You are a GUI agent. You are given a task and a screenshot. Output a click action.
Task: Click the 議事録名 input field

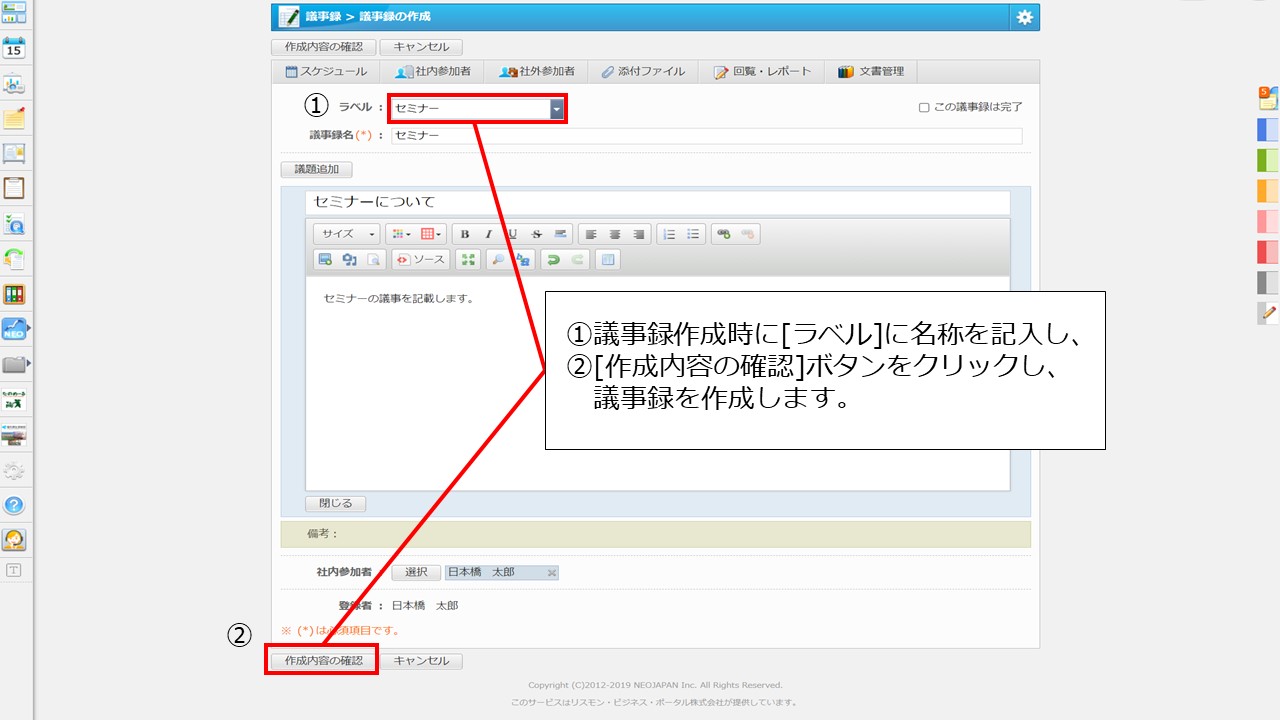706,136
